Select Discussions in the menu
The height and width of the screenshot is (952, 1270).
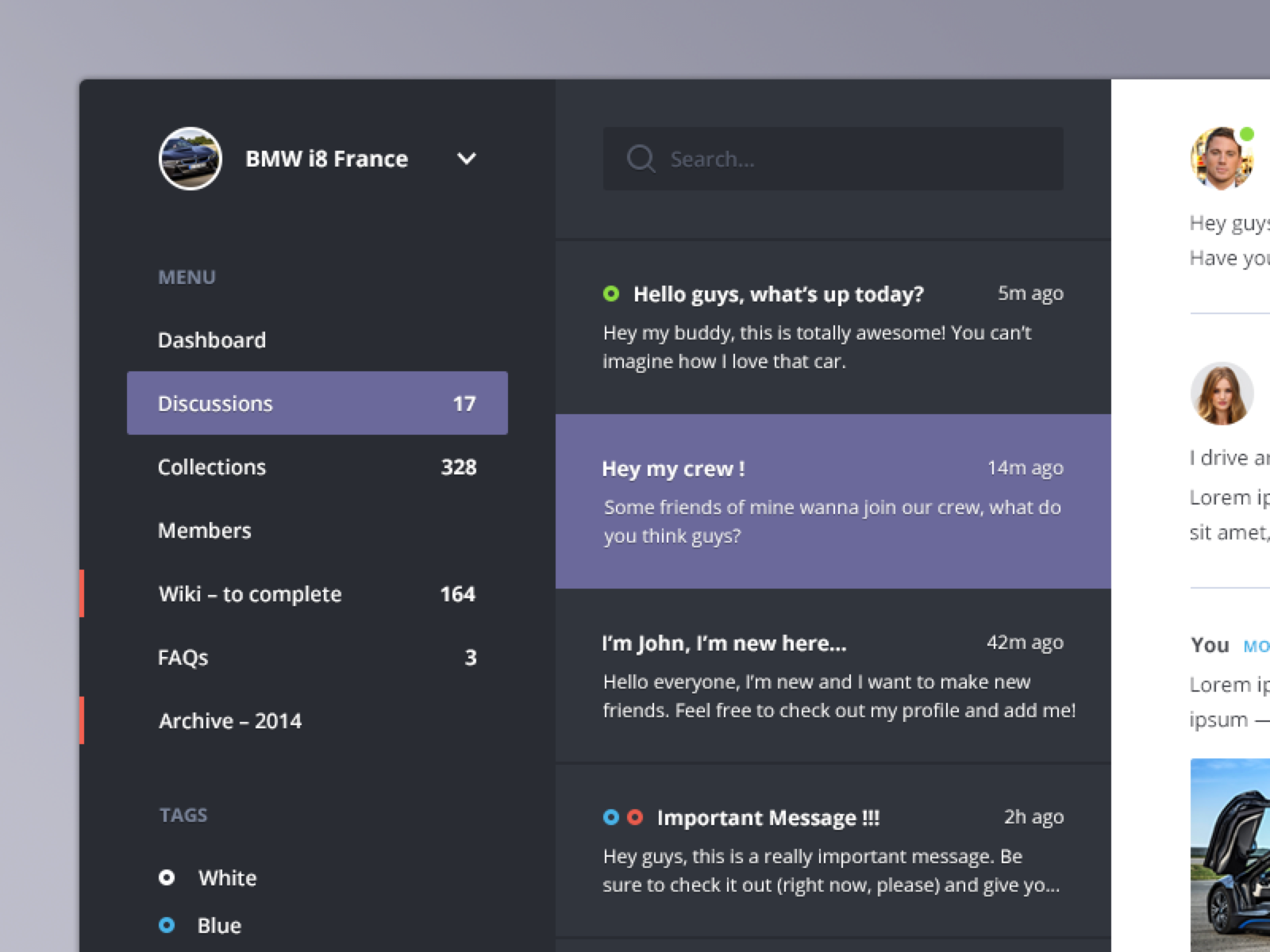coord(317,403)
